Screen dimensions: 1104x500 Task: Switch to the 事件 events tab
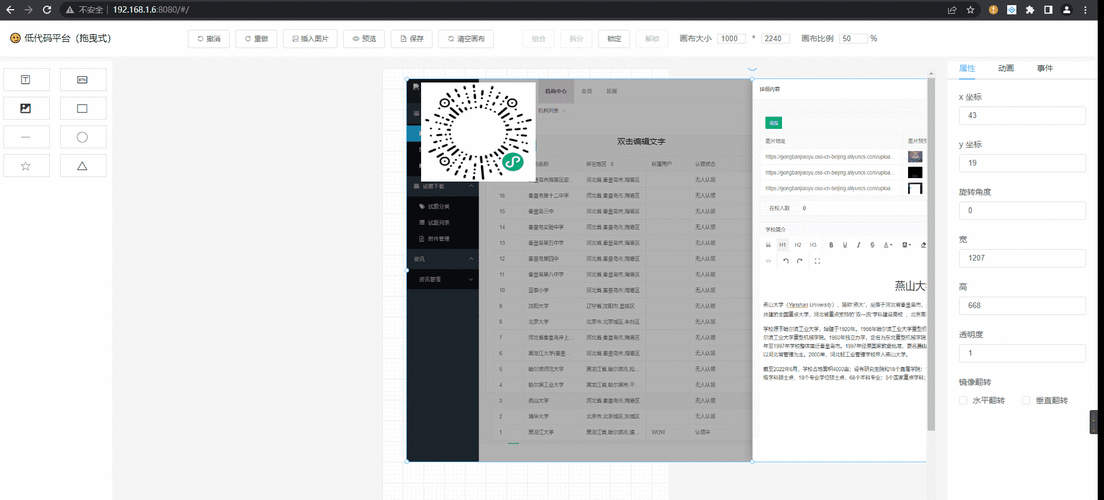point(1045,68)
